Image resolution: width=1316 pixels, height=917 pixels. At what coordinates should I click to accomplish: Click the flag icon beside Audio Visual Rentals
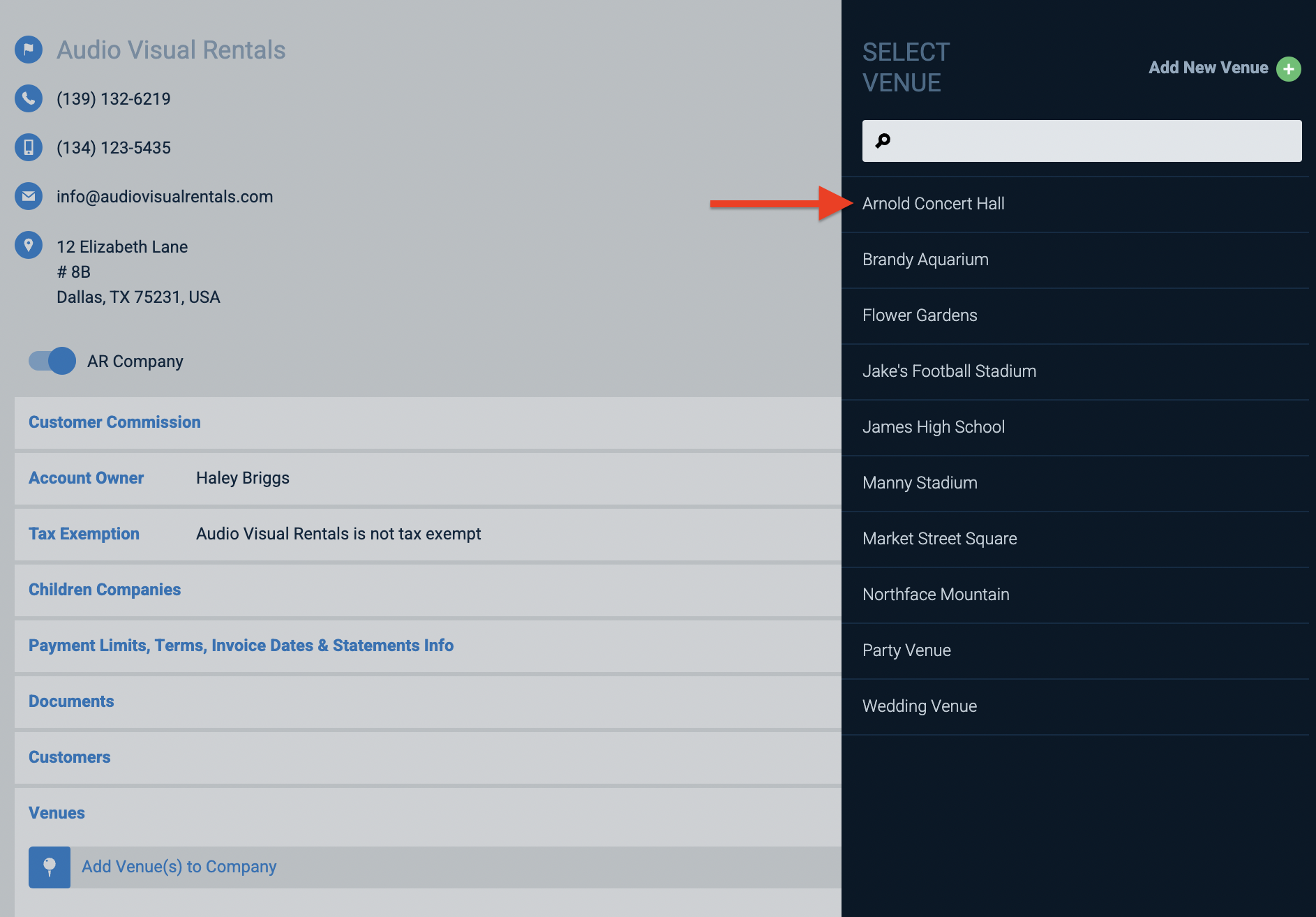coord(29,50)
